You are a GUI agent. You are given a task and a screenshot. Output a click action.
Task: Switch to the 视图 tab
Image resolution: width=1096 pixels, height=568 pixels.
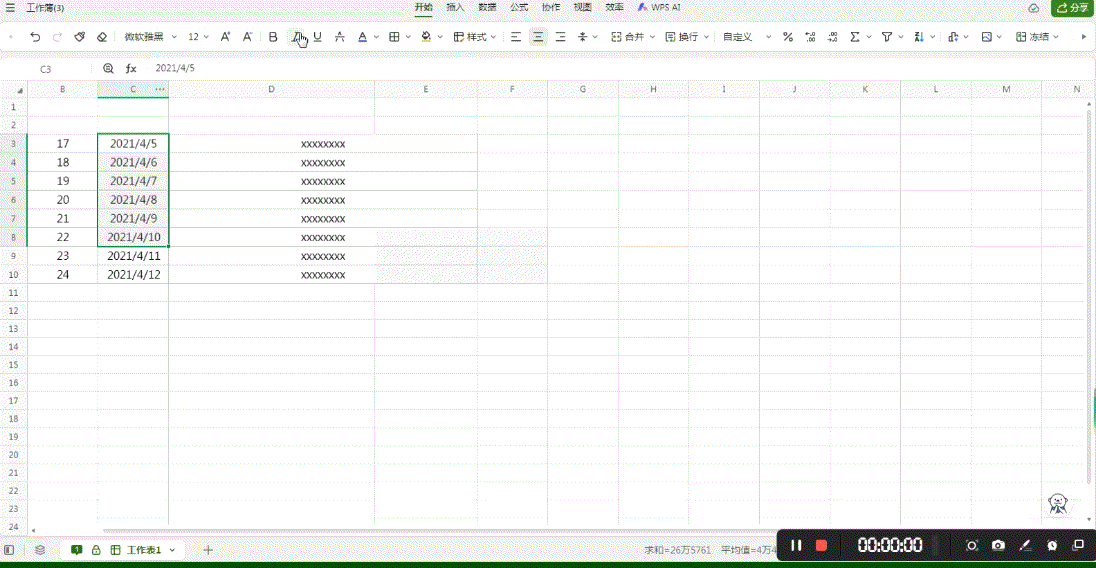coord(583,8)
